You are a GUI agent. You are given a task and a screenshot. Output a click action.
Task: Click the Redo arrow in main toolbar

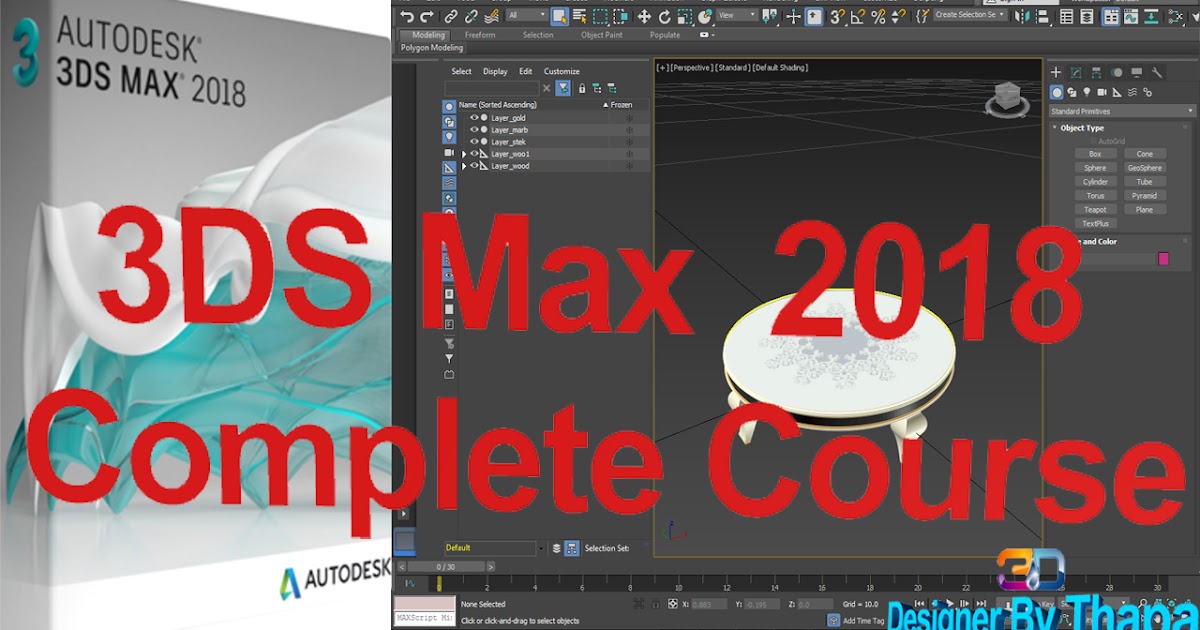click(x=427, y=16)
